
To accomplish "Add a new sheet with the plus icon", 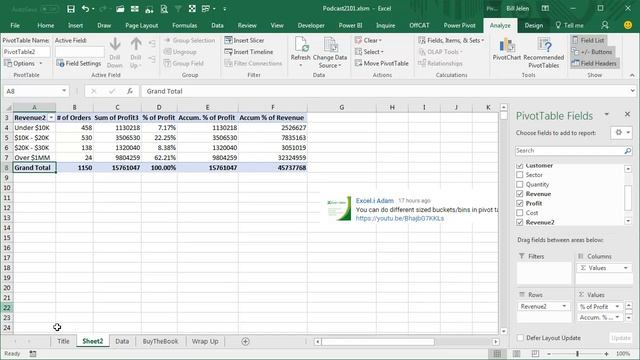I will [x=245, y=342].
